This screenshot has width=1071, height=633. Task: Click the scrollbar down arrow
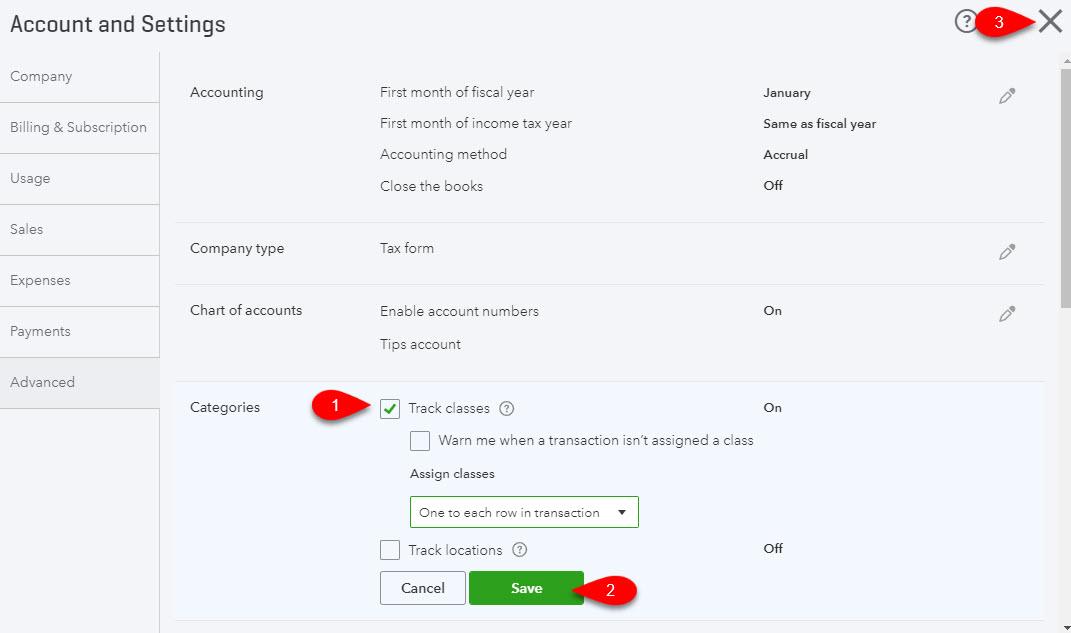point(1066,627)
